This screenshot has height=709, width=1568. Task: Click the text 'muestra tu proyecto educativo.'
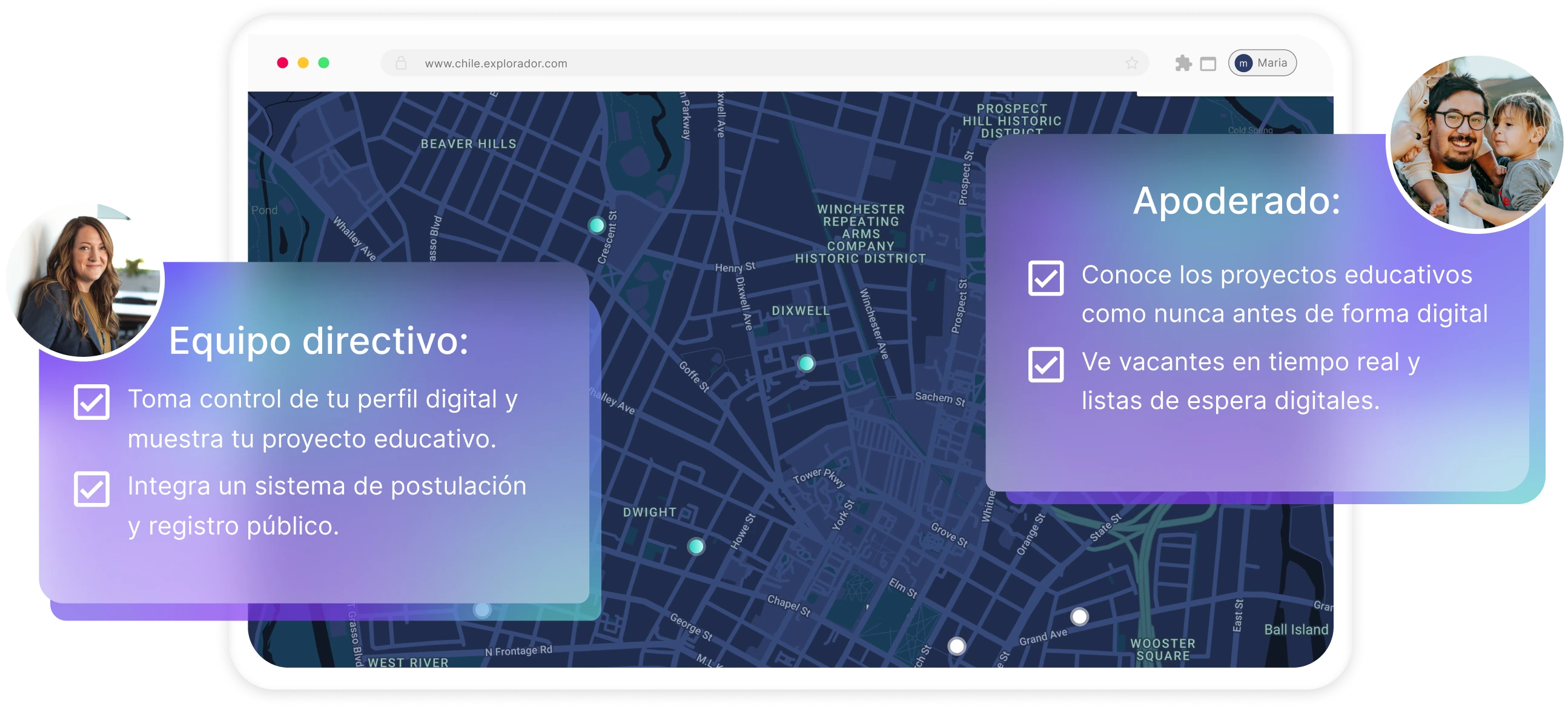click(313, 439)
